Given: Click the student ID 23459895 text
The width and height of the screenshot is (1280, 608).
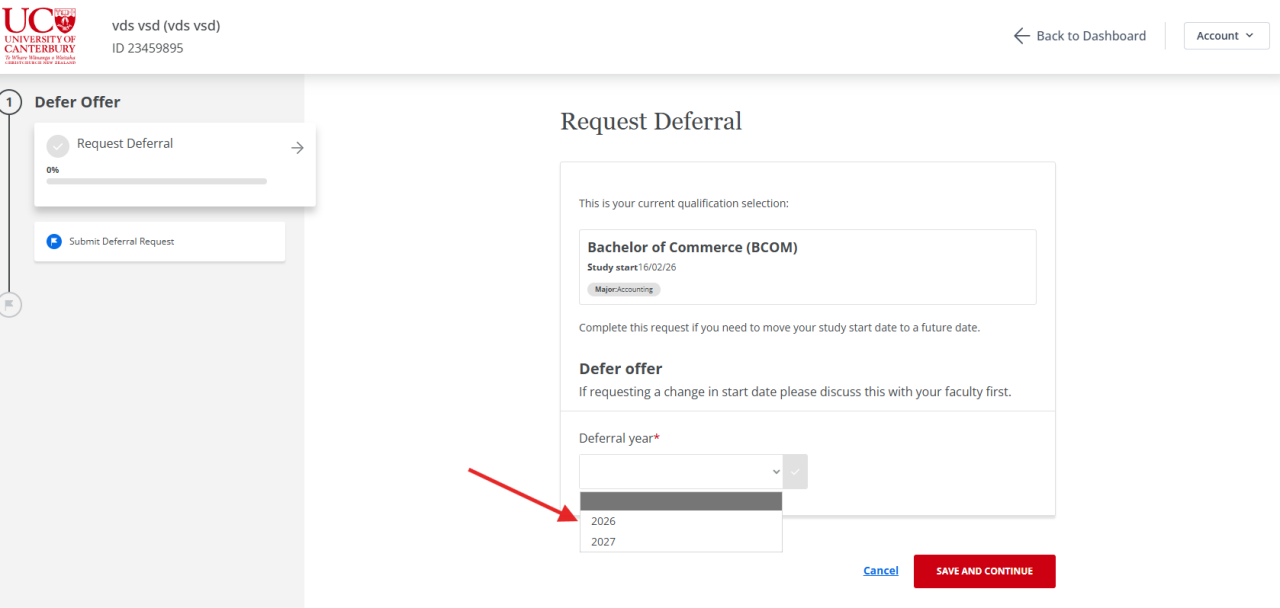Looking at the screenshot, I should (148, 48).
